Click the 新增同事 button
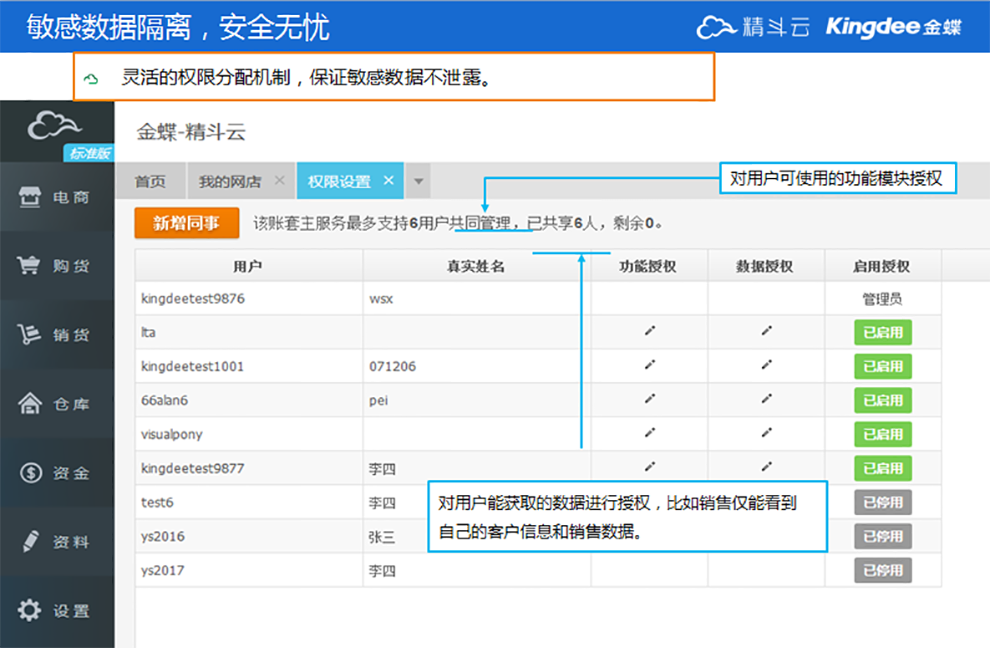Image resolution: width=990 pixels, height=648 pixels. [187, 223]
